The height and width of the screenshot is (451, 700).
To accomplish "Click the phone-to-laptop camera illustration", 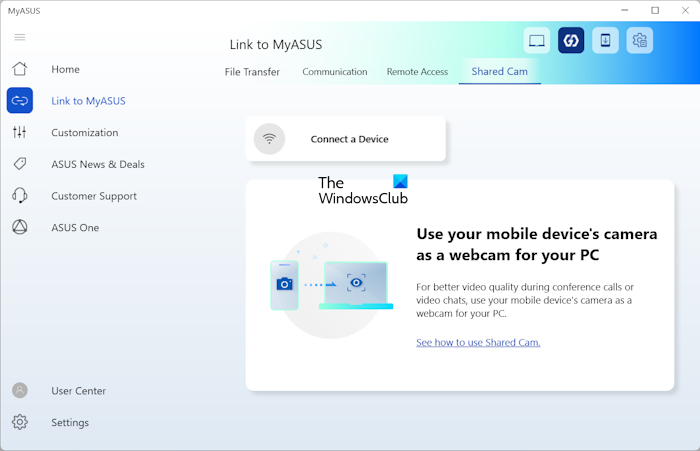I will [331, 283].
